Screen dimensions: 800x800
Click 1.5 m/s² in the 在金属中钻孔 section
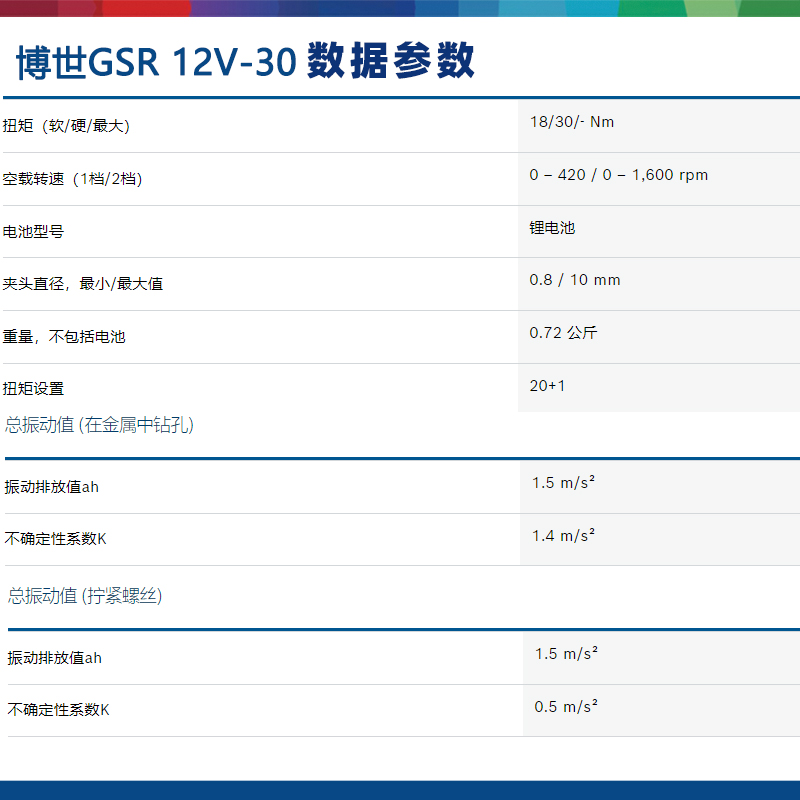click(563, 483)
